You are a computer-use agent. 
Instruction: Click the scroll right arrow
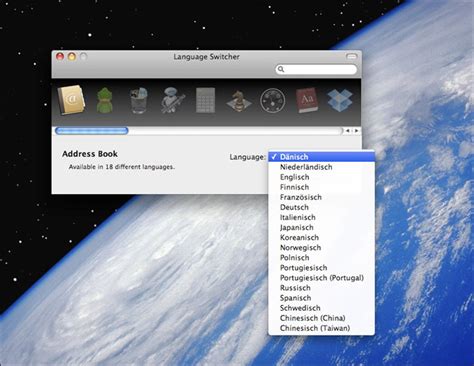356,131
